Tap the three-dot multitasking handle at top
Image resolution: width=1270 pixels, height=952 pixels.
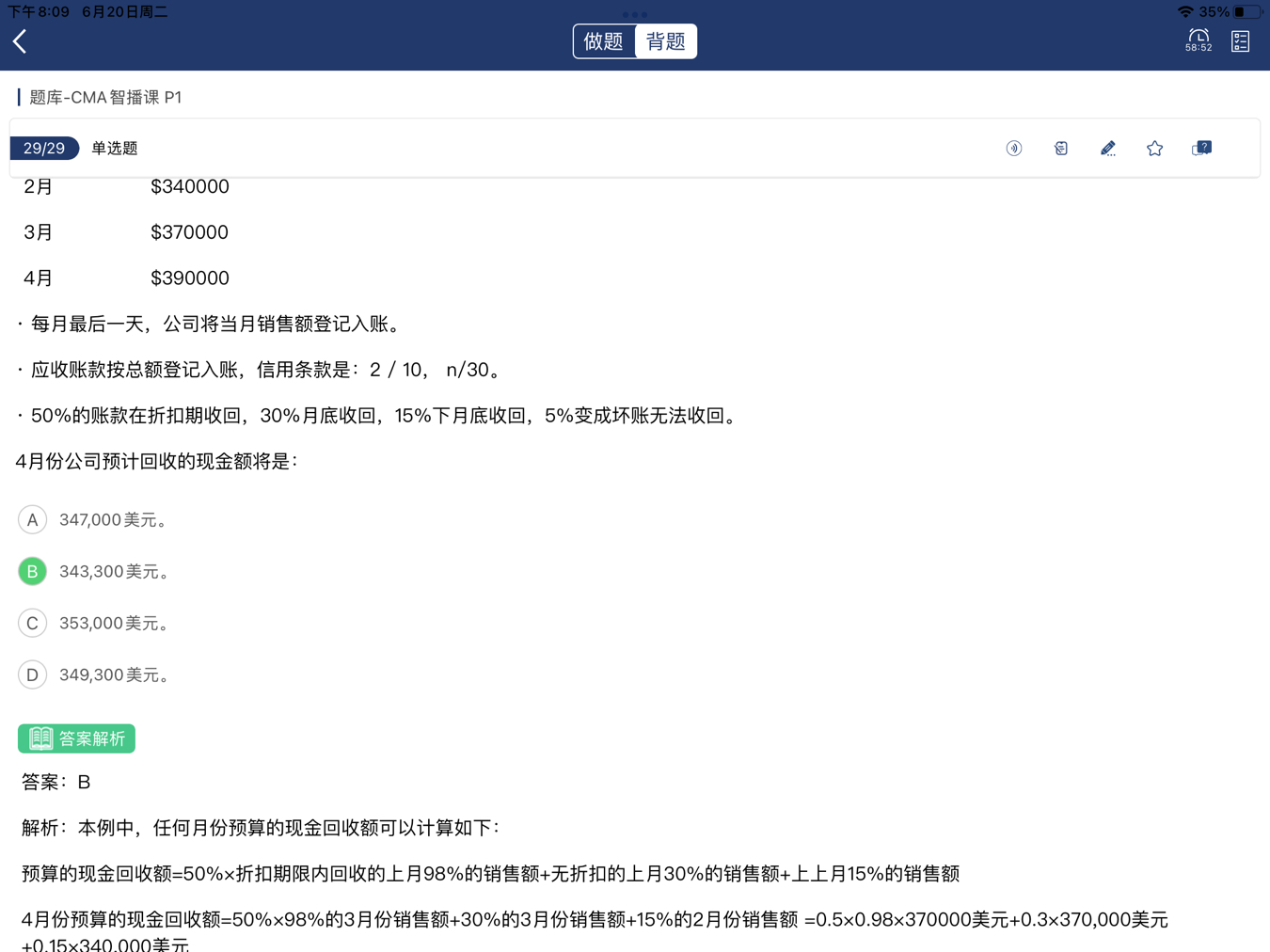(x=635, y=14)
